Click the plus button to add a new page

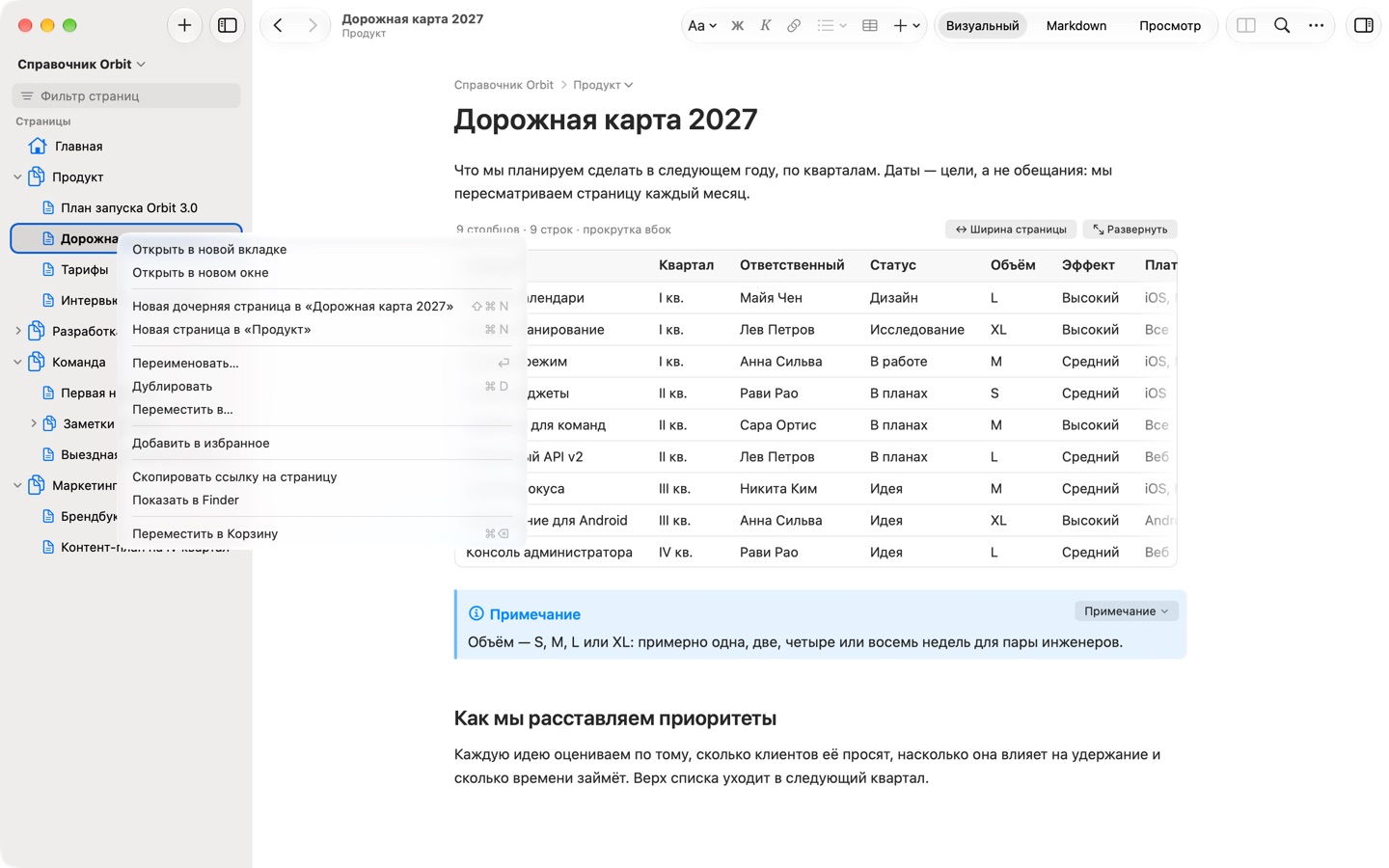pyautogui.click(x=184, y=26)
